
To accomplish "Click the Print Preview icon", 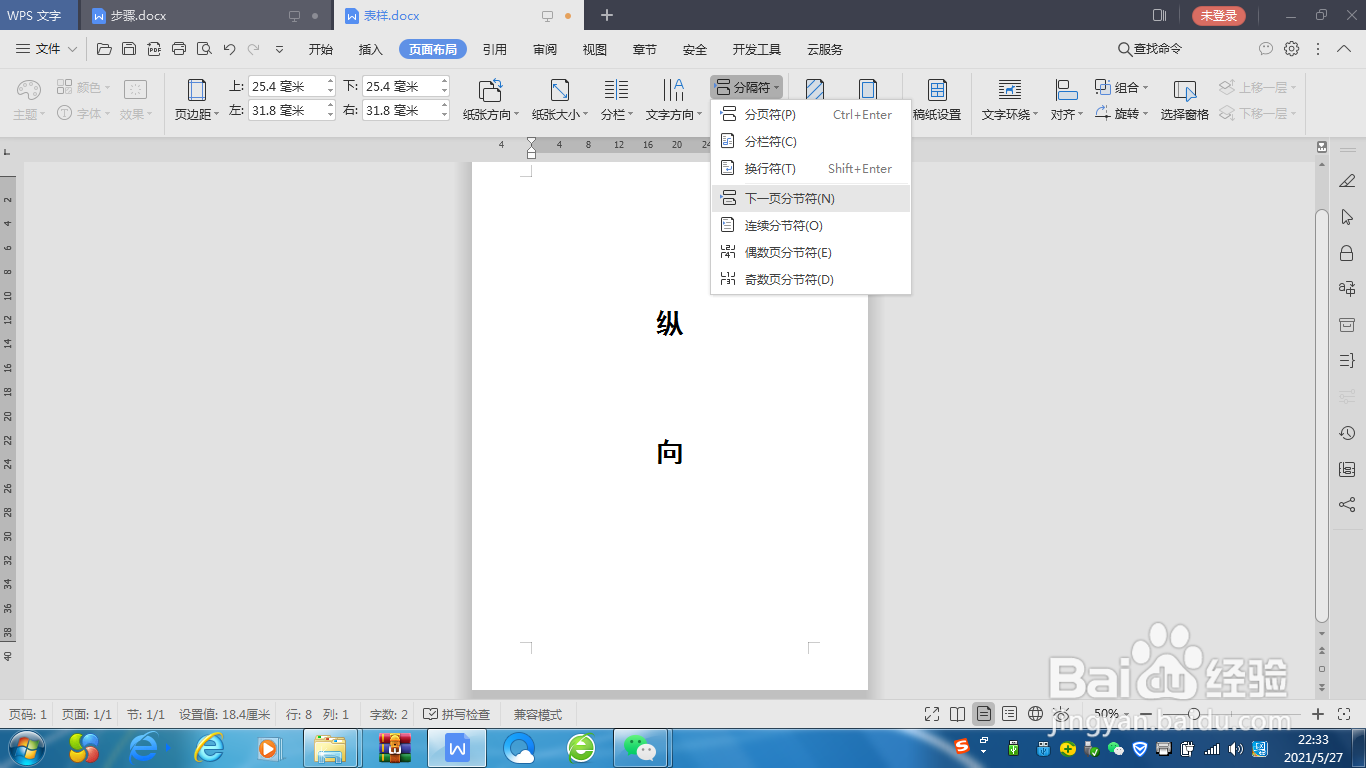I will [x=204, y=49].
